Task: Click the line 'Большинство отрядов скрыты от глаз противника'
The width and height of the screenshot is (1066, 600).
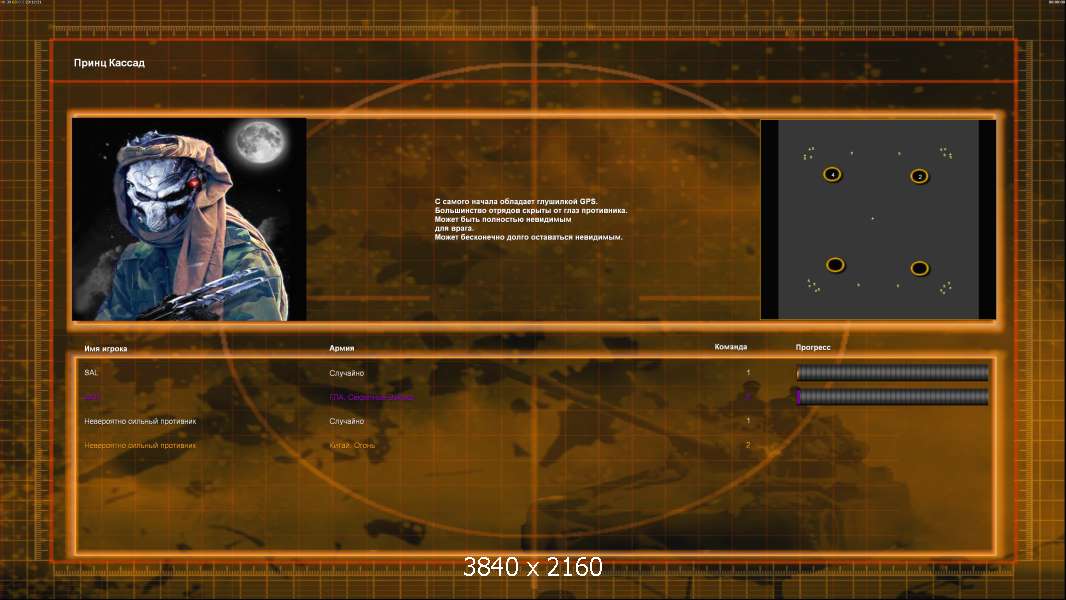Action: pyautogui.click(x=531, y=211)
